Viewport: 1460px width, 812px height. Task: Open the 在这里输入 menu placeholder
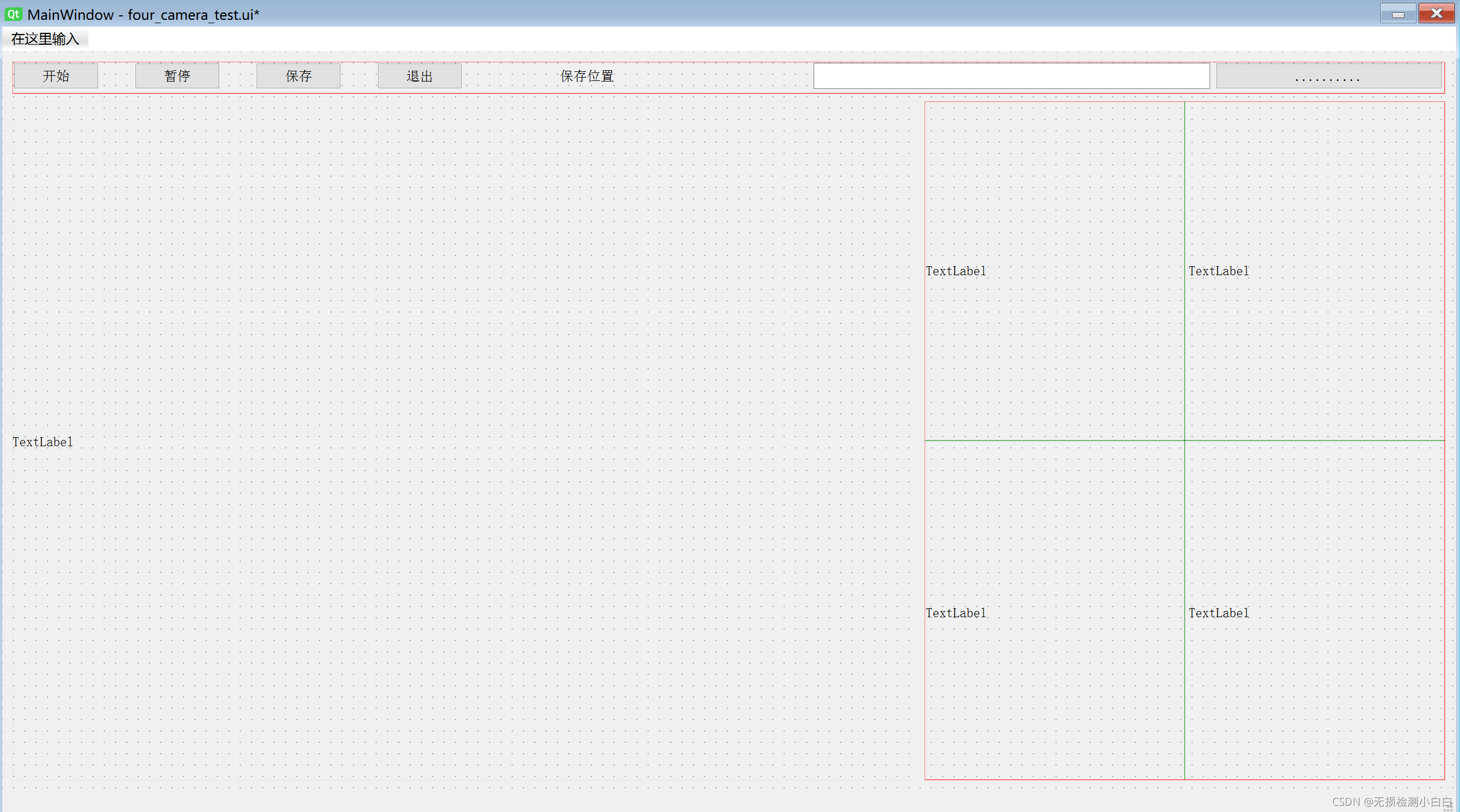45,39
